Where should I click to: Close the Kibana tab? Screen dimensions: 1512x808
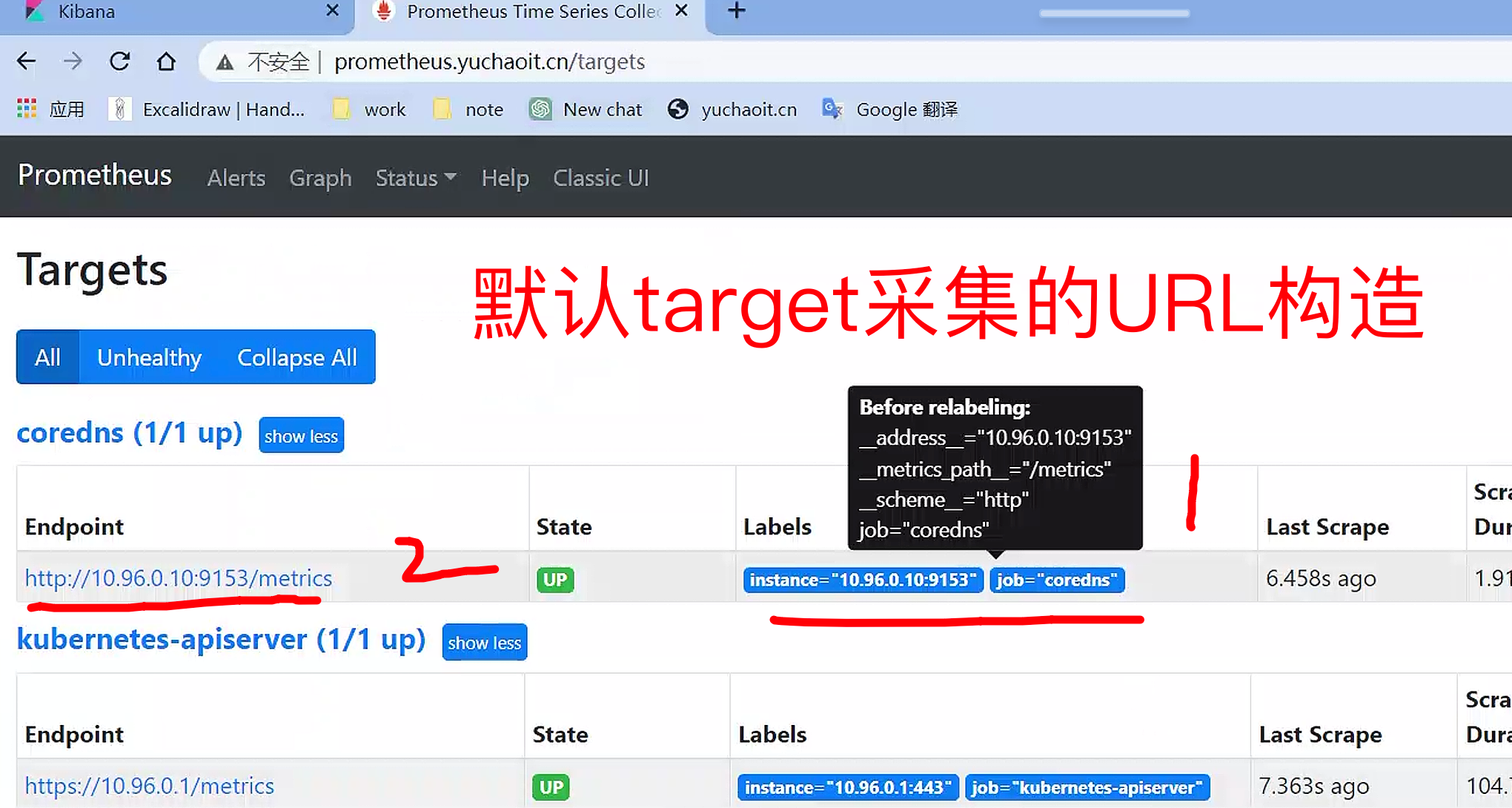pos(332,11)
